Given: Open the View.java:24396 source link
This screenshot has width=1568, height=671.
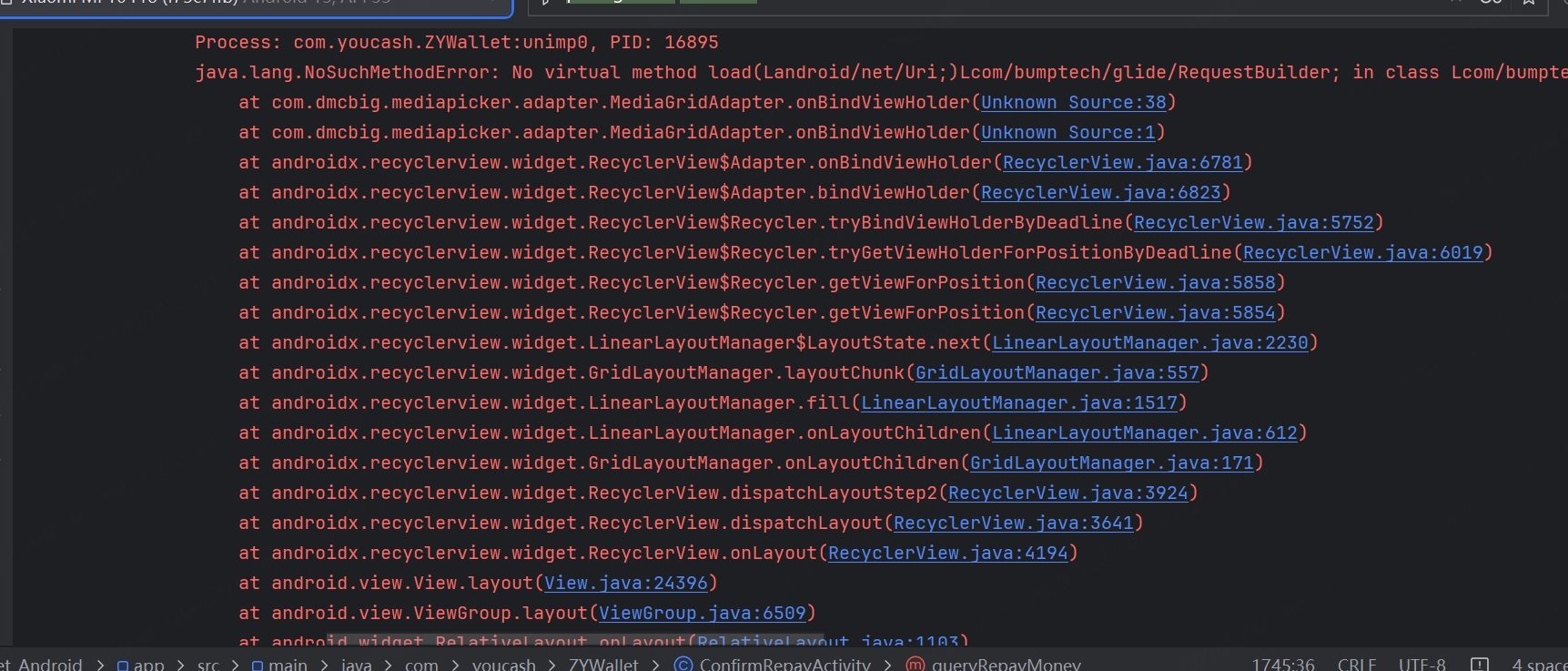Looking at the screenshot, I should coord(625,583).
